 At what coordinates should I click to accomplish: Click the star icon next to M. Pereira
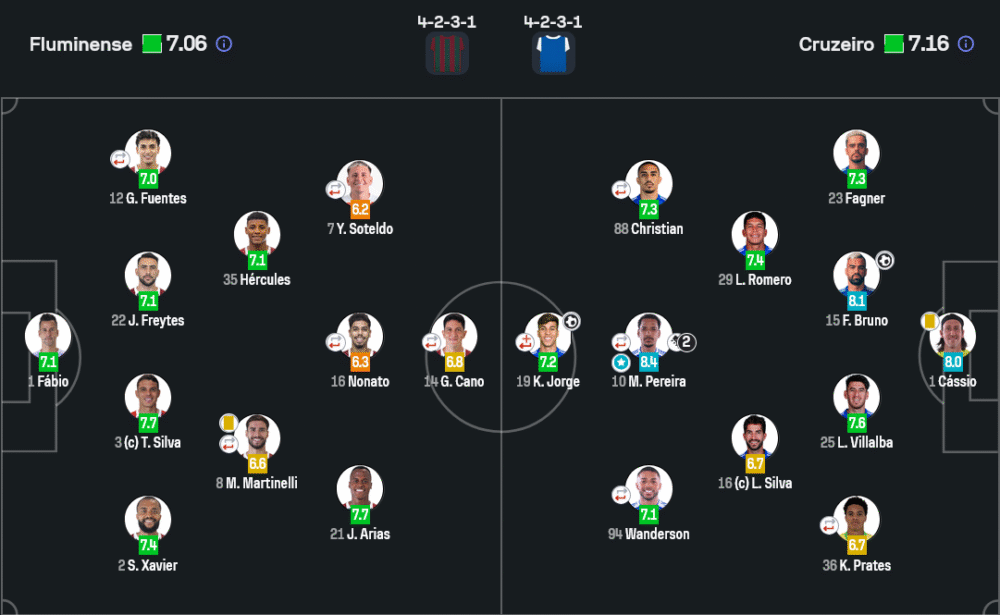click(x=621, y=362)
